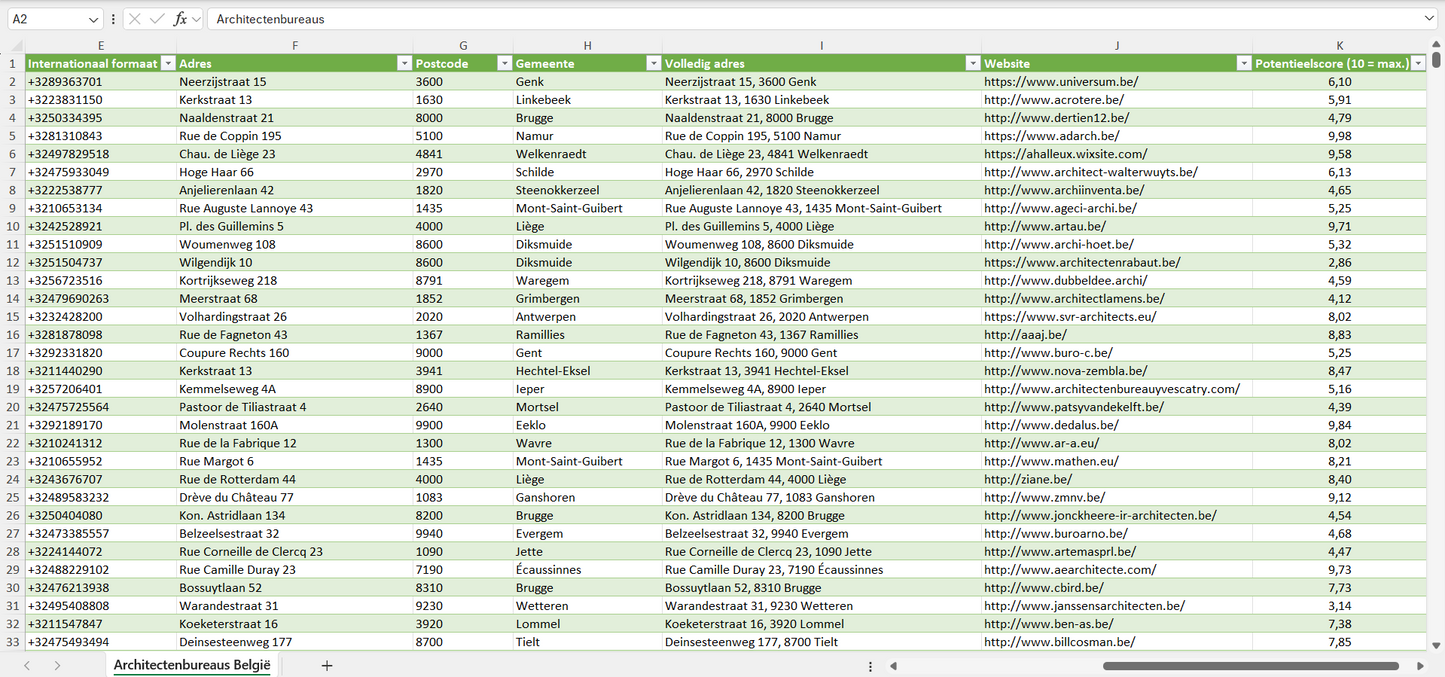Click the right arrow of horizontal scrollbar
Screen dimensions: 1445x677
point(1420,666)
